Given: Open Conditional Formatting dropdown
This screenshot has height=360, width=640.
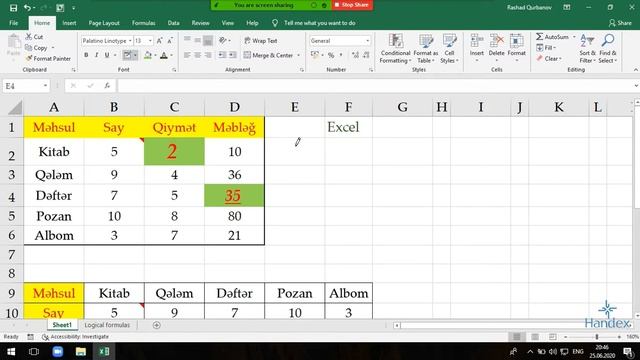Looking at the screenshot, I should tap(395, 49).
